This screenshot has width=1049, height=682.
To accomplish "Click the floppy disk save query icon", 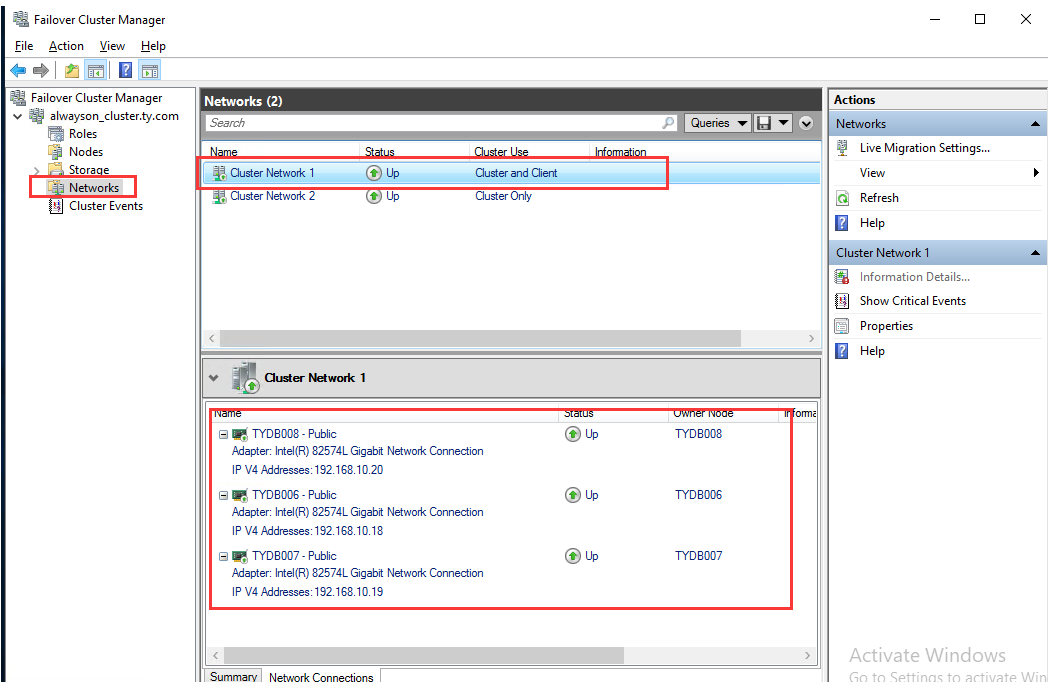I will coord(763,123).
